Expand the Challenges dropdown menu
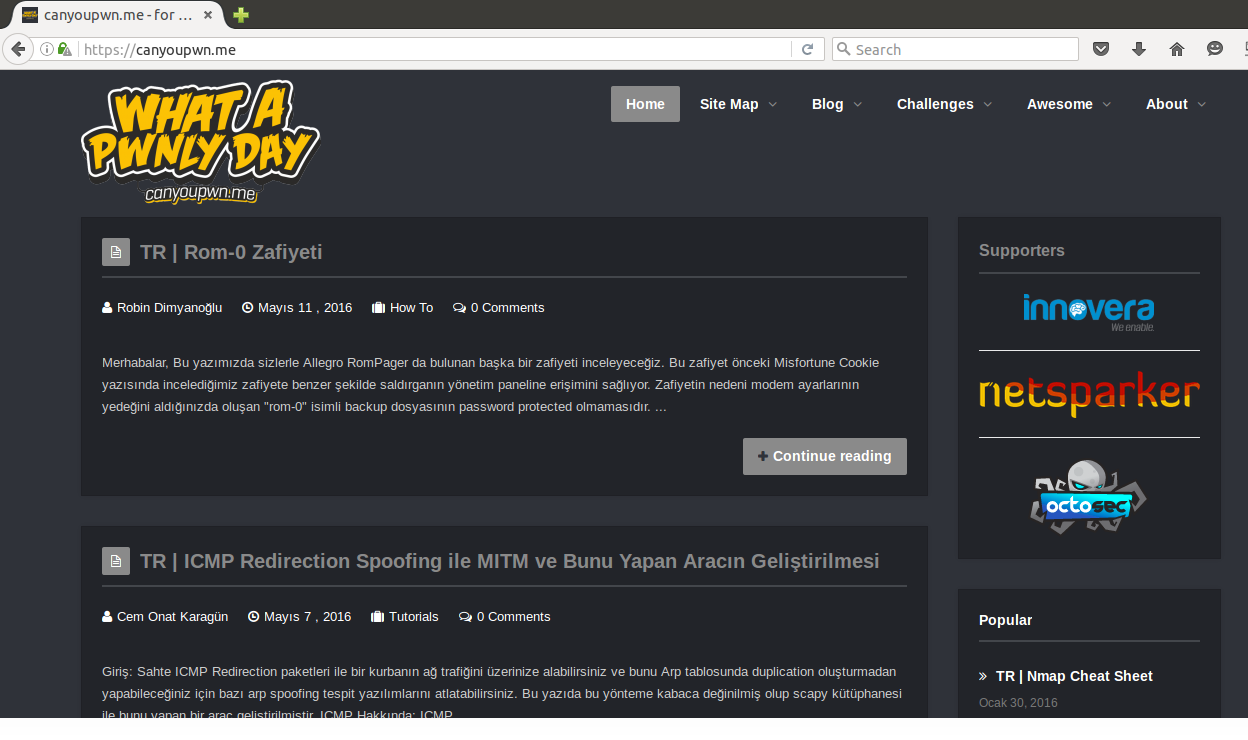Image resolution: width=1248 pixels, height=740 pixels. [944, 104]
